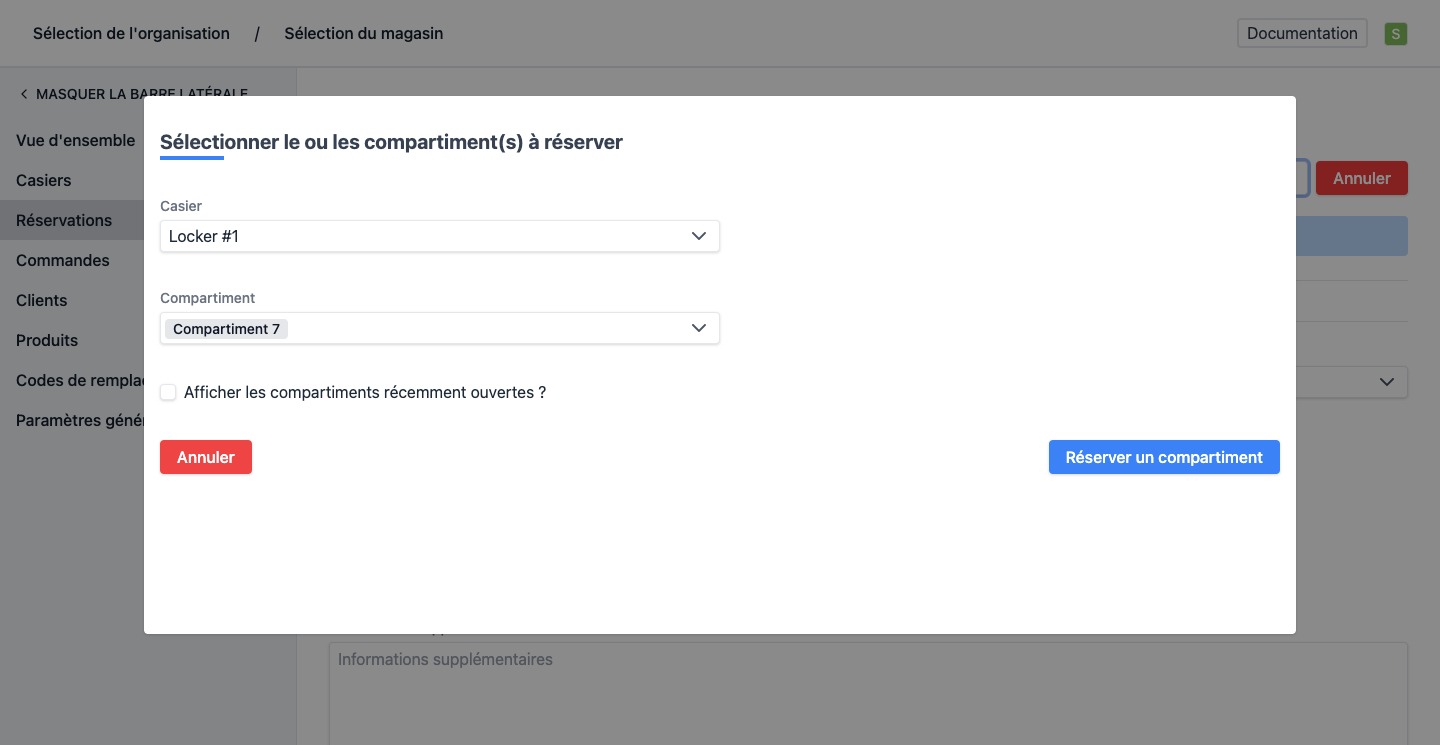Go to Casiers in sidebar

coord(44,181)
